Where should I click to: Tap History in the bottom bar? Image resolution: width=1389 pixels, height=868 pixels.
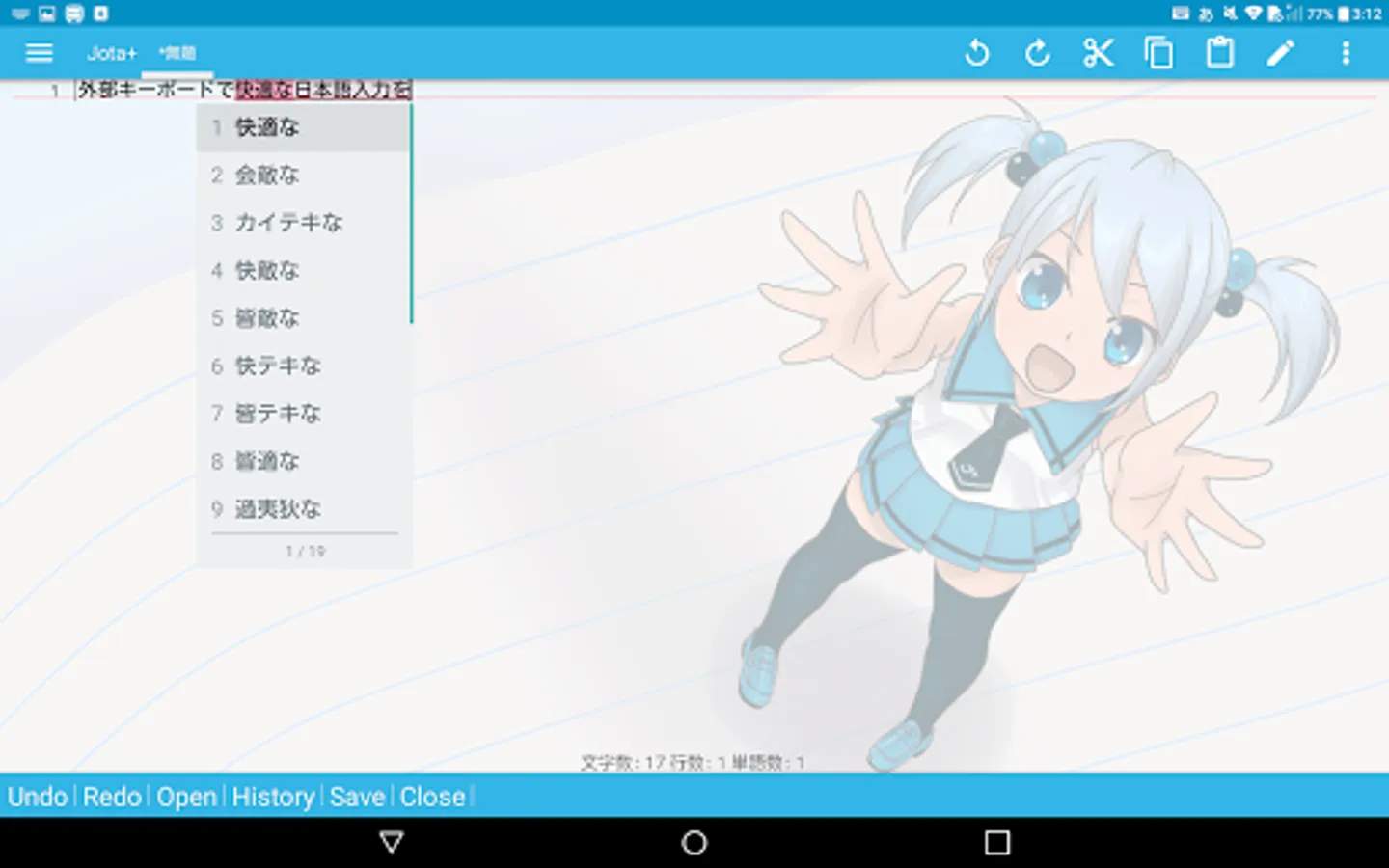[x=273, y=798]
